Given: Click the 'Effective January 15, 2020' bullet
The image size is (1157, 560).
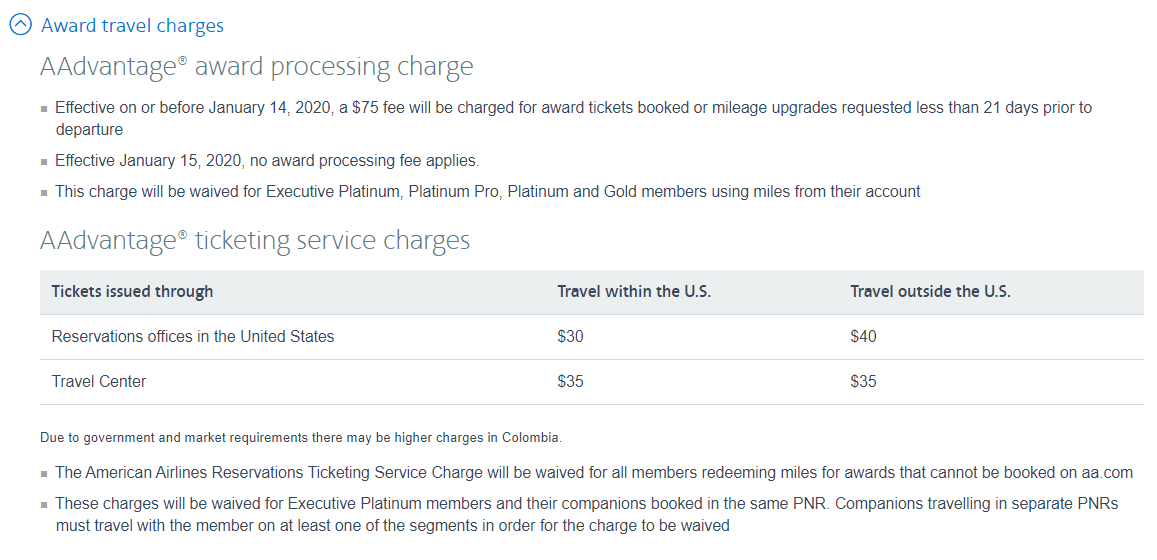Looking at the screenshot, I should [x=267, y=160].
